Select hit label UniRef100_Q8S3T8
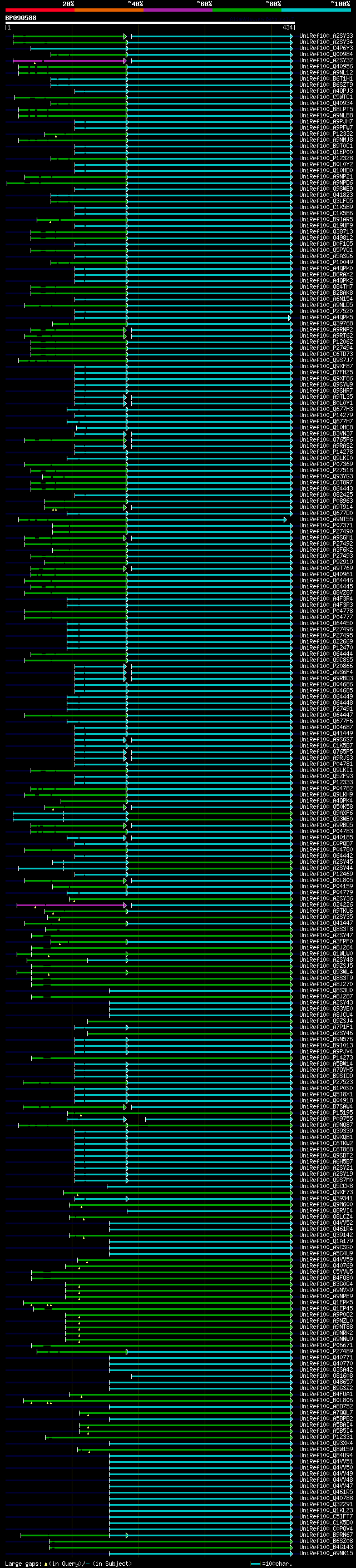356x1568 pixels. 326,929
